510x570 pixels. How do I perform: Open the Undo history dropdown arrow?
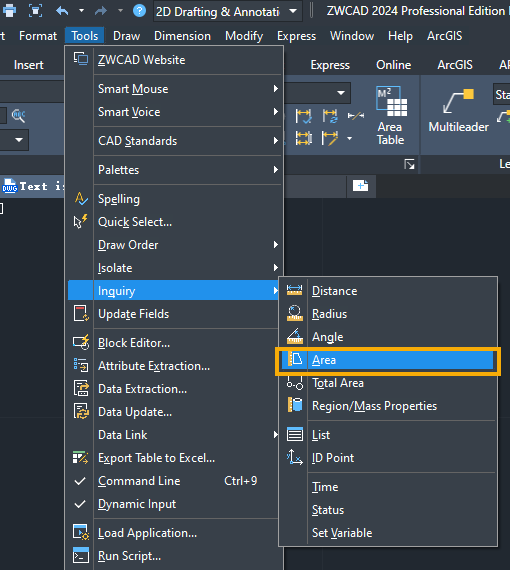coord(81,11)
